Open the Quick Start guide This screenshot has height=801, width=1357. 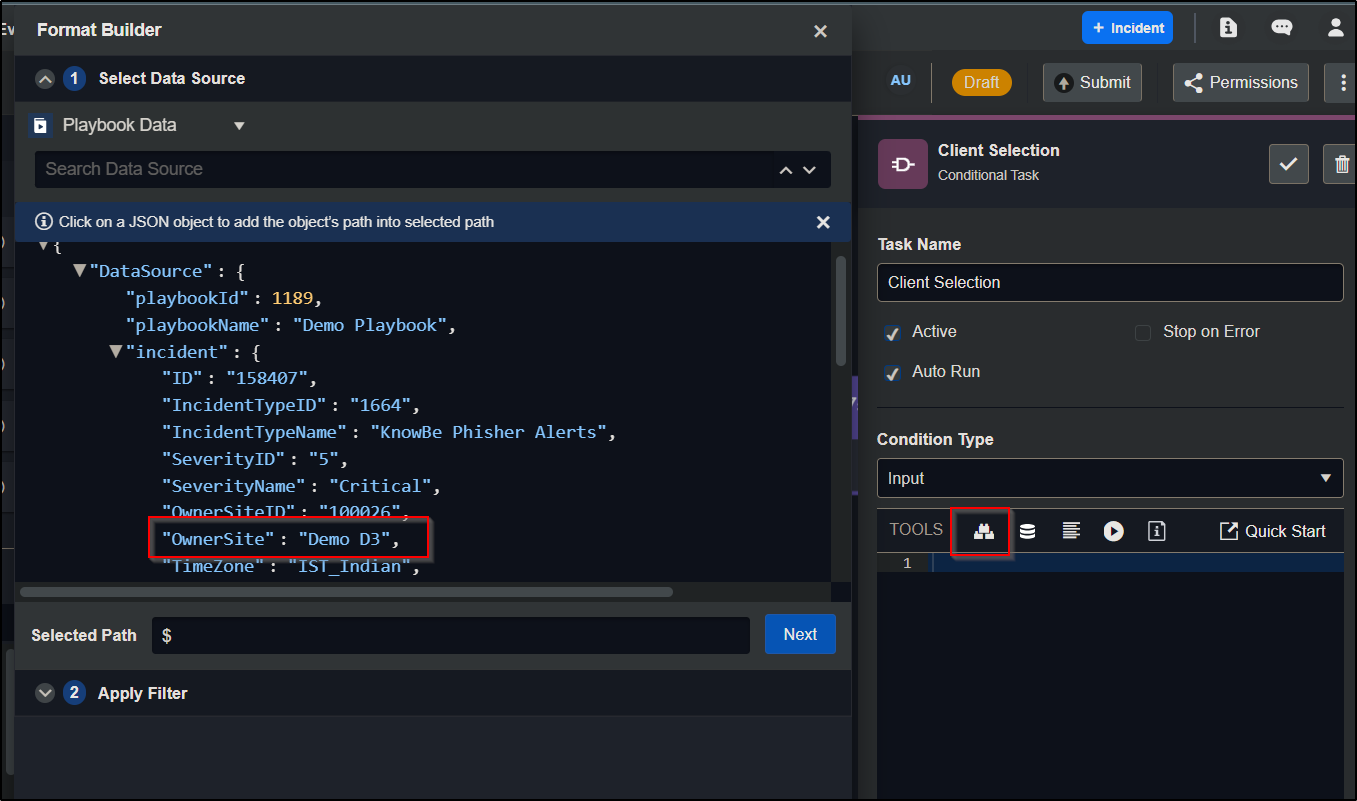[1273, 531]
